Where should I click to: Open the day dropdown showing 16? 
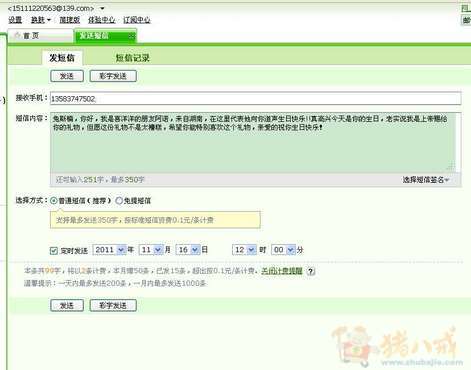tap(188, 250)
